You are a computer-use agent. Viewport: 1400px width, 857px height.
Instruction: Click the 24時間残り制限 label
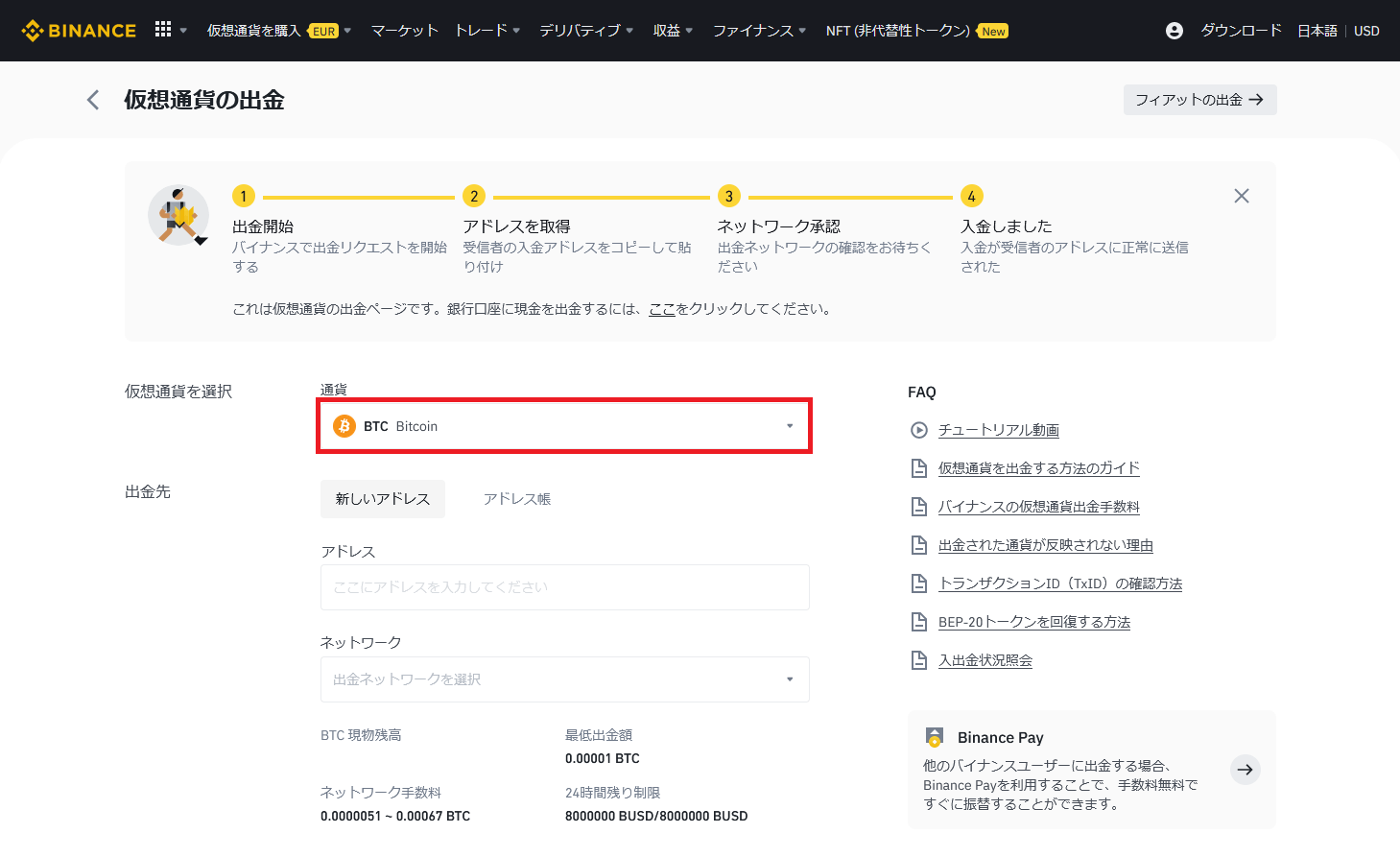click(x=612, y=793)
